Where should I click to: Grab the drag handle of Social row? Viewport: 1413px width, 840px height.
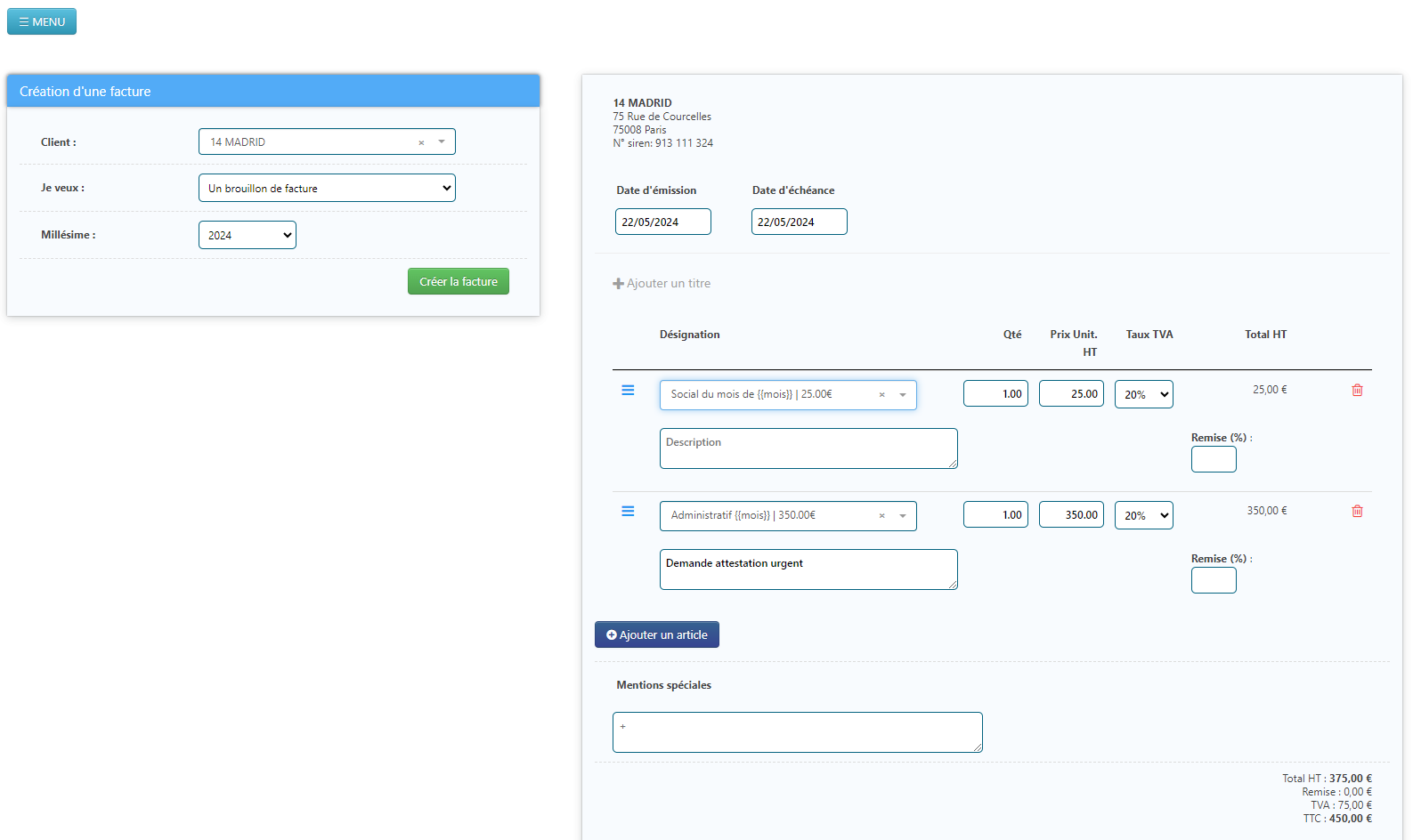628,391
